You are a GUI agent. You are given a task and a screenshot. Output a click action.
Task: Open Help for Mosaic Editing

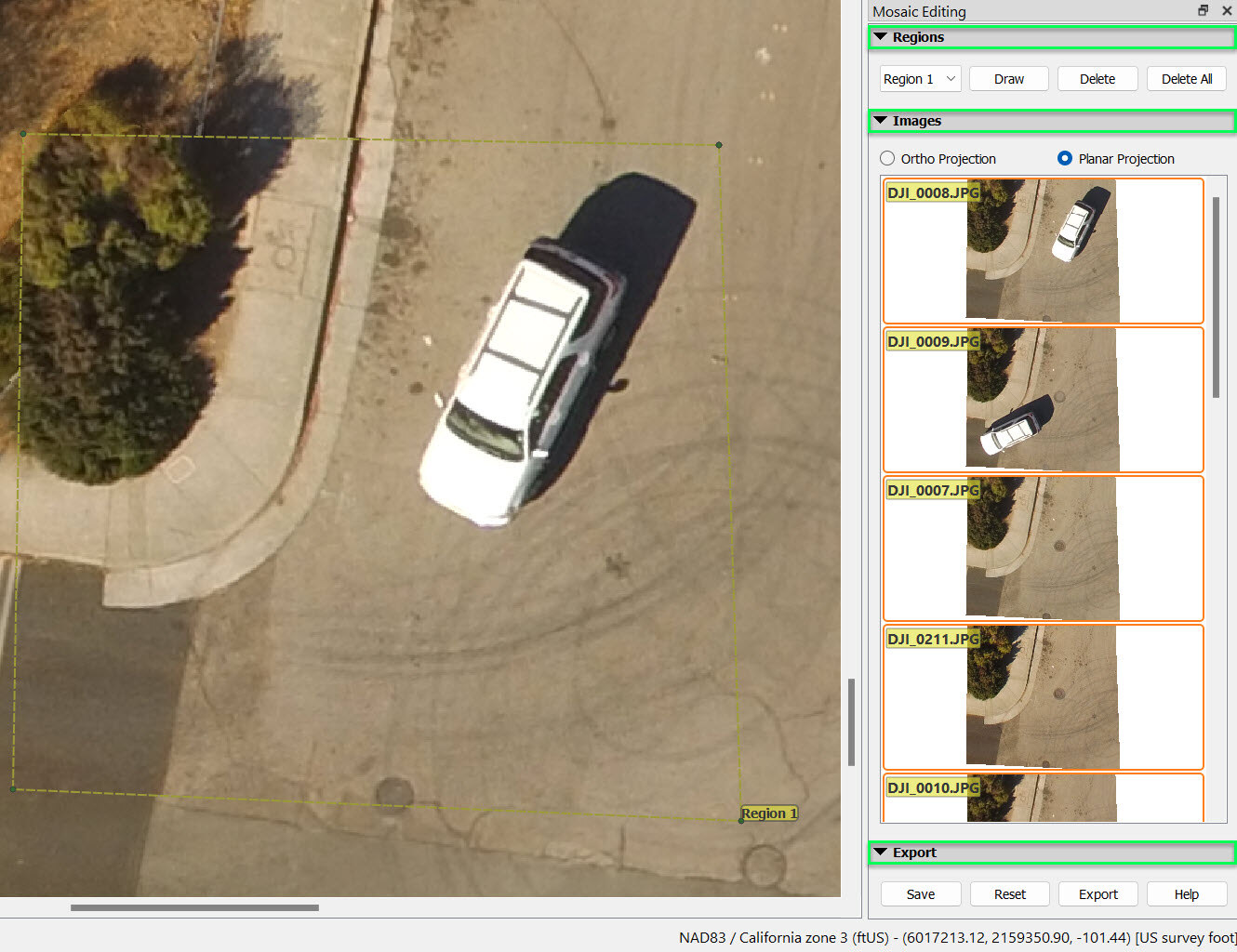point(1187,893)
